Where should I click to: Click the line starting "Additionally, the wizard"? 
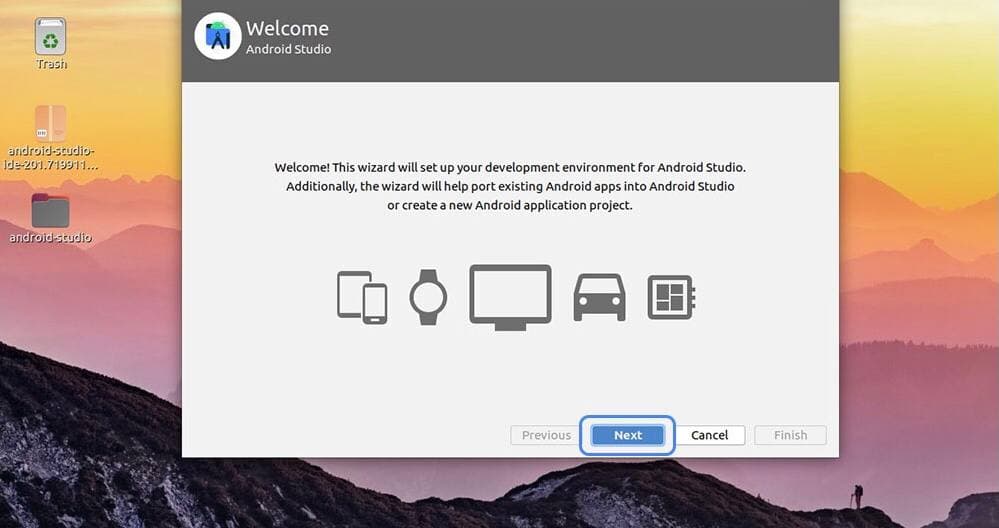tap(510, 187)
